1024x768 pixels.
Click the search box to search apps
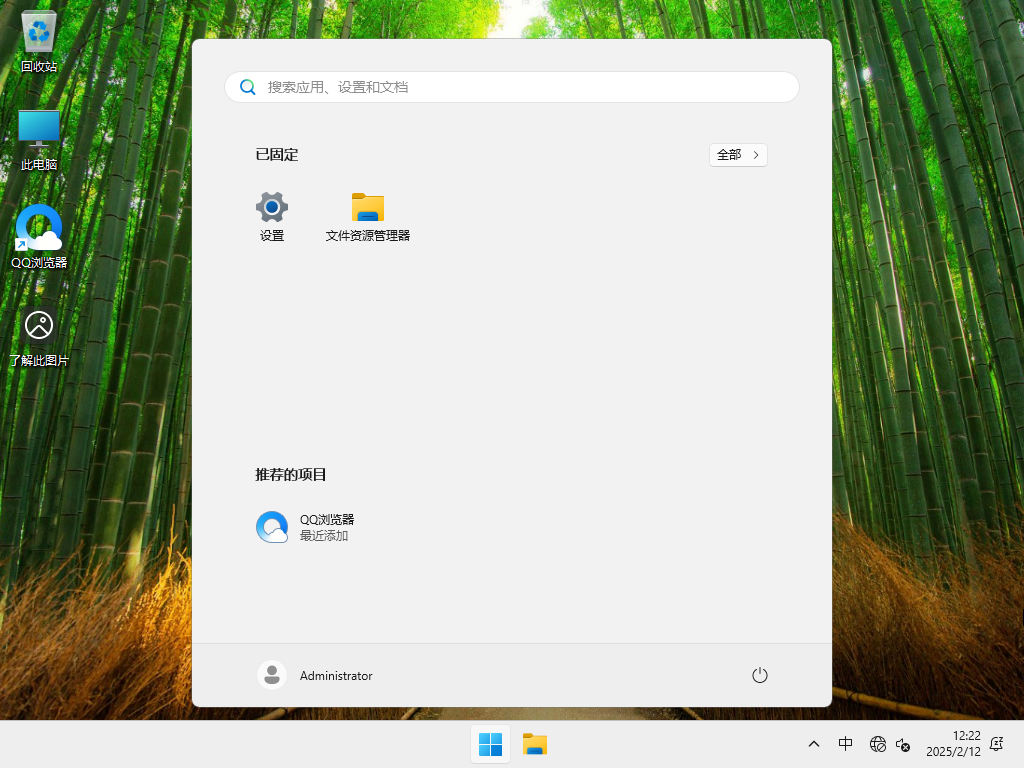coord(511,87)
